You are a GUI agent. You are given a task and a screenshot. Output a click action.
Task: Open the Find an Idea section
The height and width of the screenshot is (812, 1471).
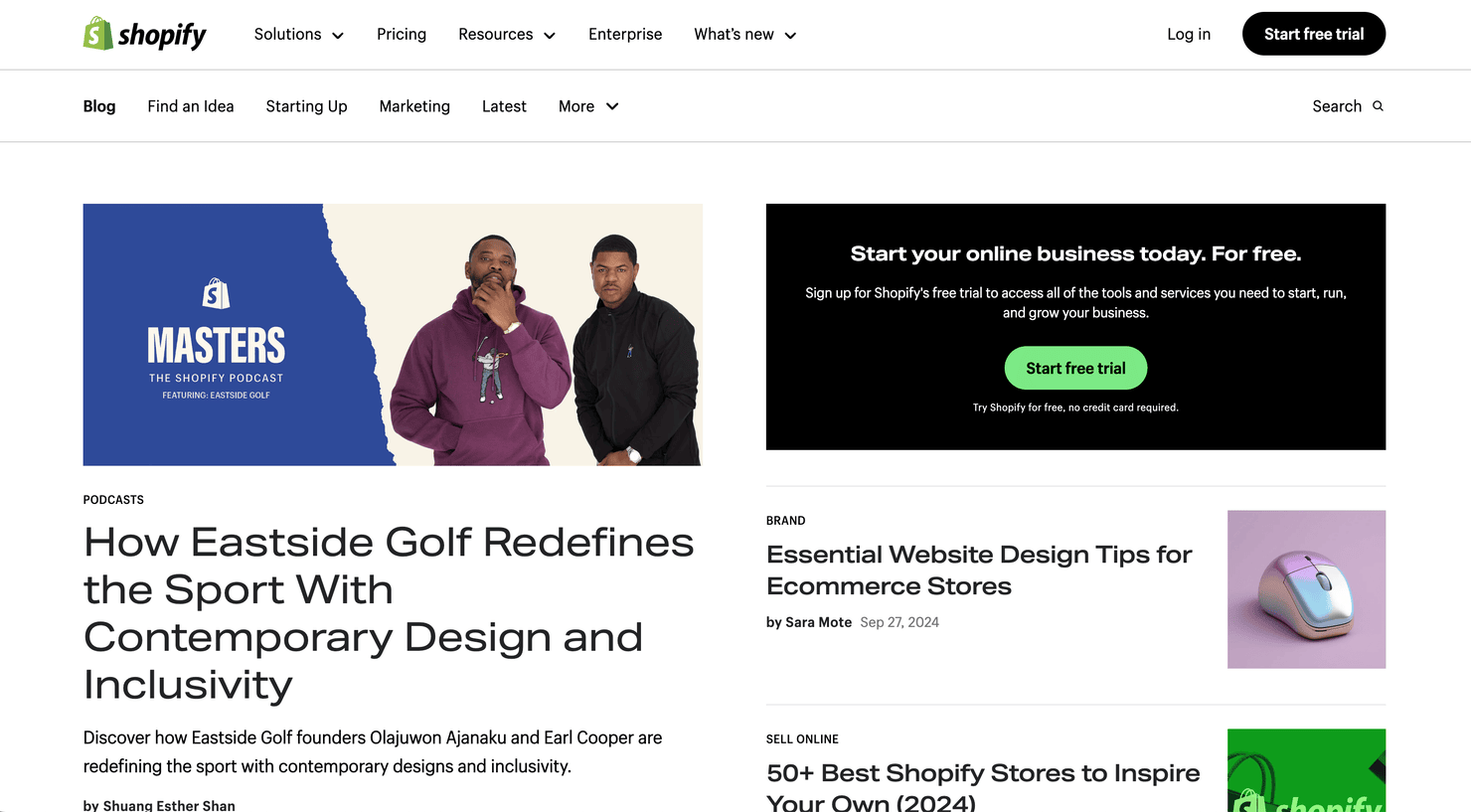pyautogui.click(x=191, y=106)
